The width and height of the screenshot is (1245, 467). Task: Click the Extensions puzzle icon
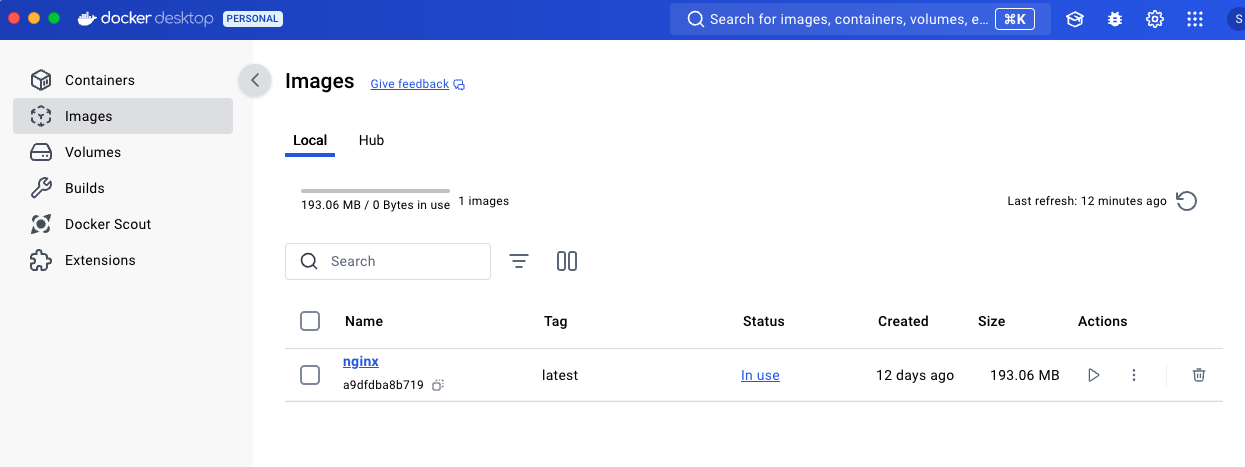41,260
